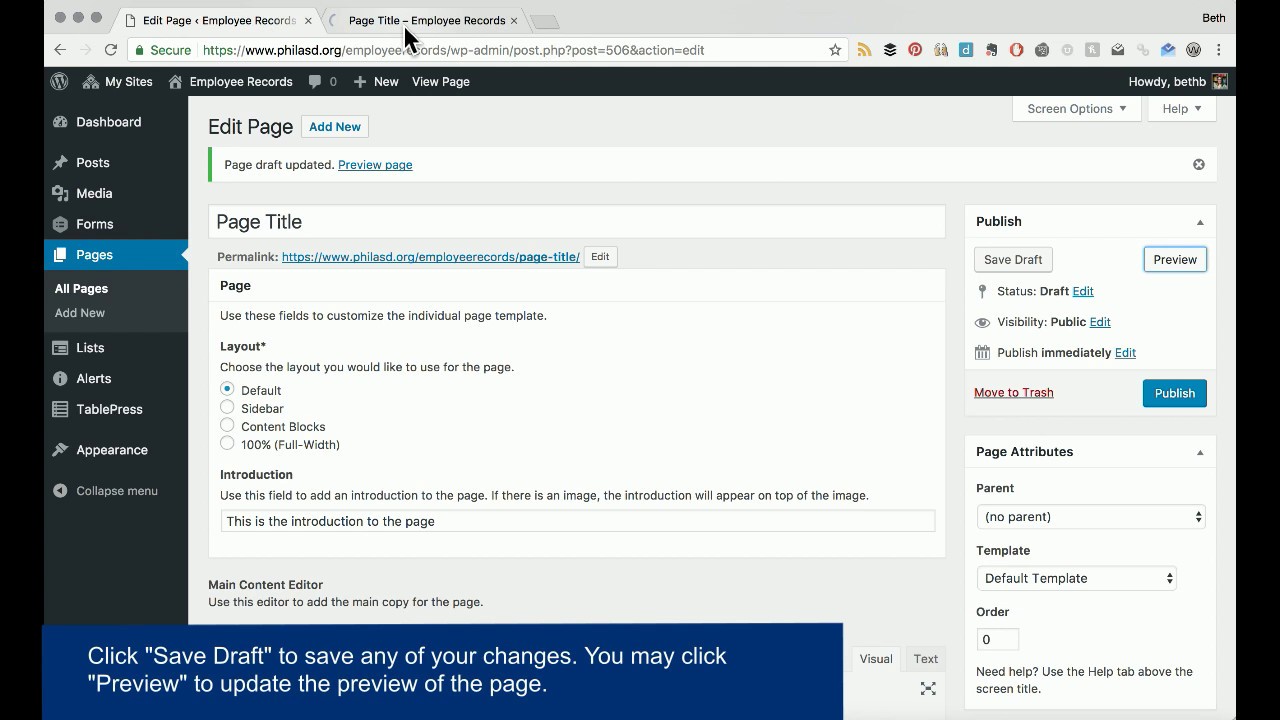Click the red hand AdBlock extension icon

pyautogui.click(x=1016, y=50)
